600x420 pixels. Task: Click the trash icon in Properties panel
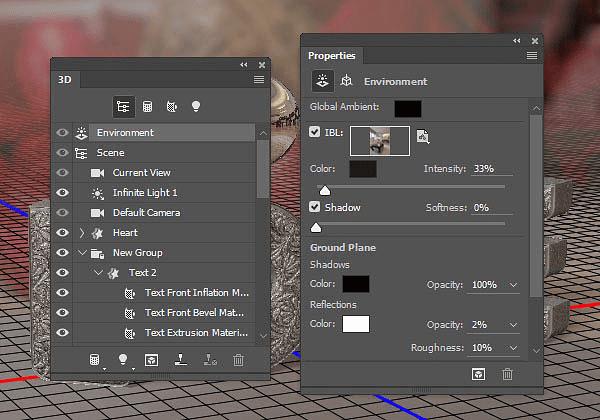(507, 374)
